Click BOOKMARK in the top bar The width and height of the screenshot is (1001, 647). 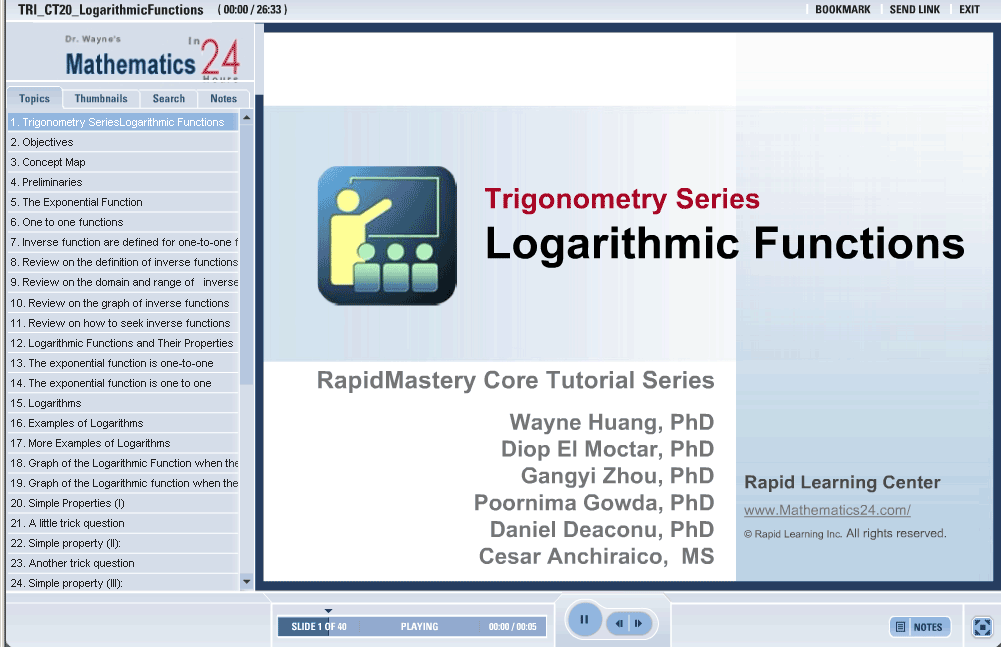[x=843, y=10]
